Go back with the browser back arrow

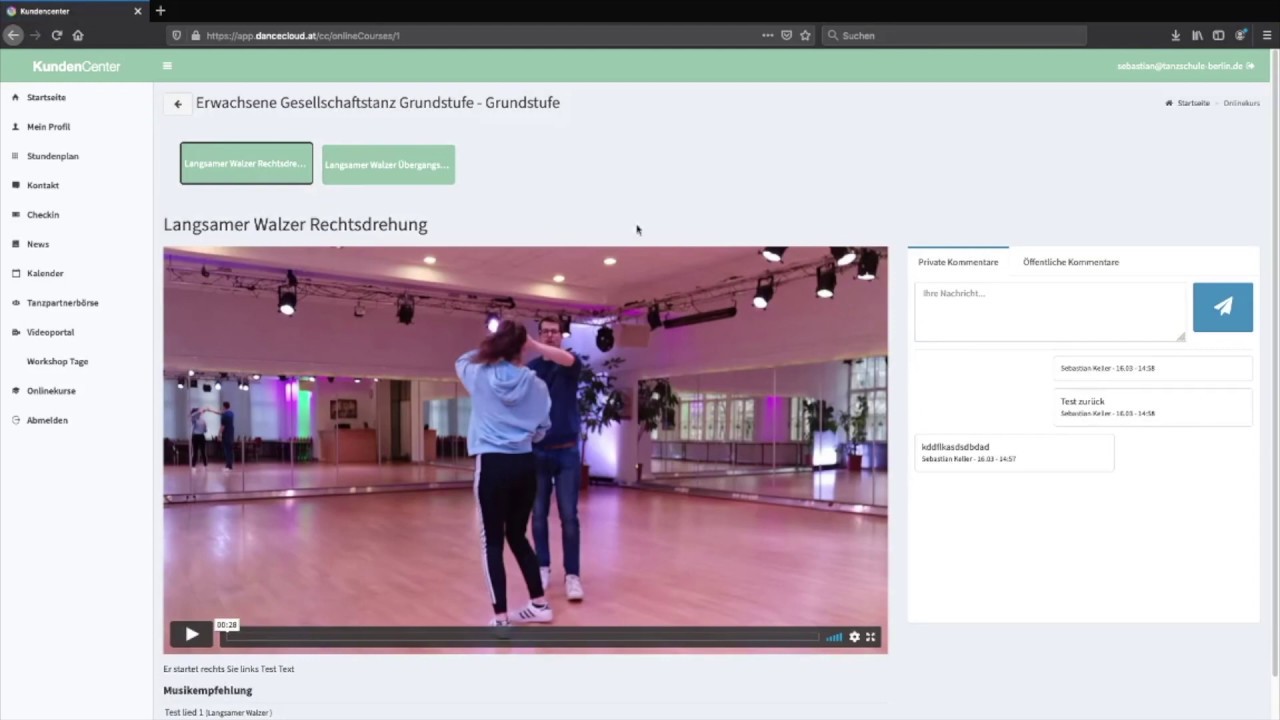pos(13,35)
